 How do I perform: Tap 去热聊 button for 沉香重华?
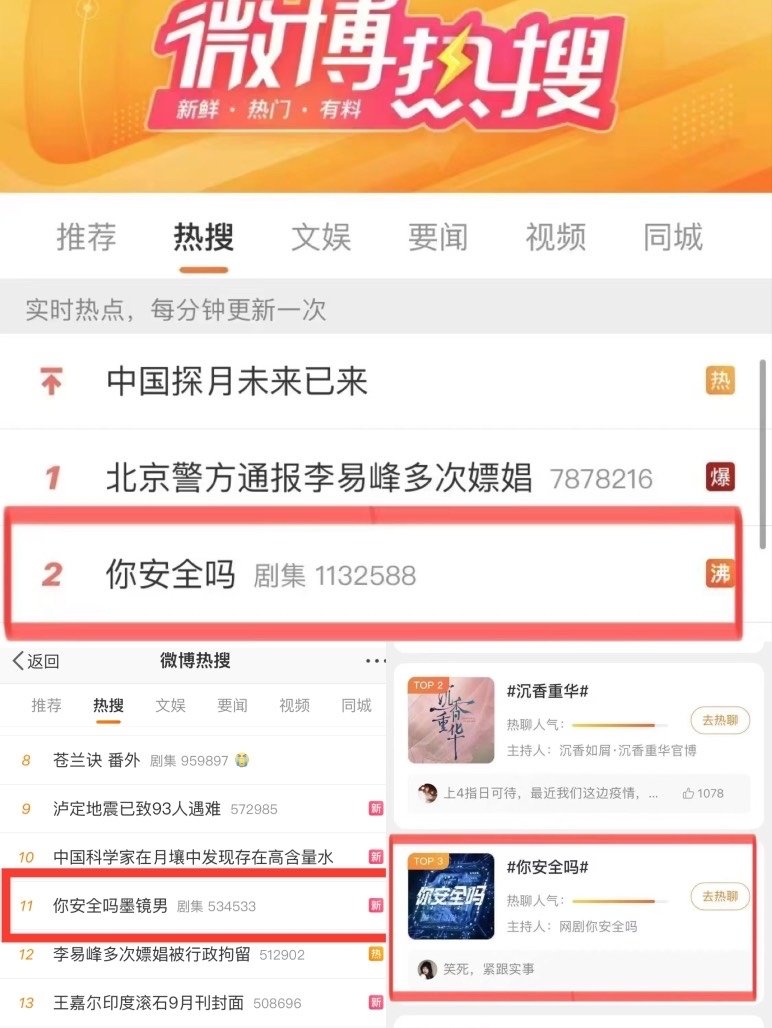coord(720,721)
